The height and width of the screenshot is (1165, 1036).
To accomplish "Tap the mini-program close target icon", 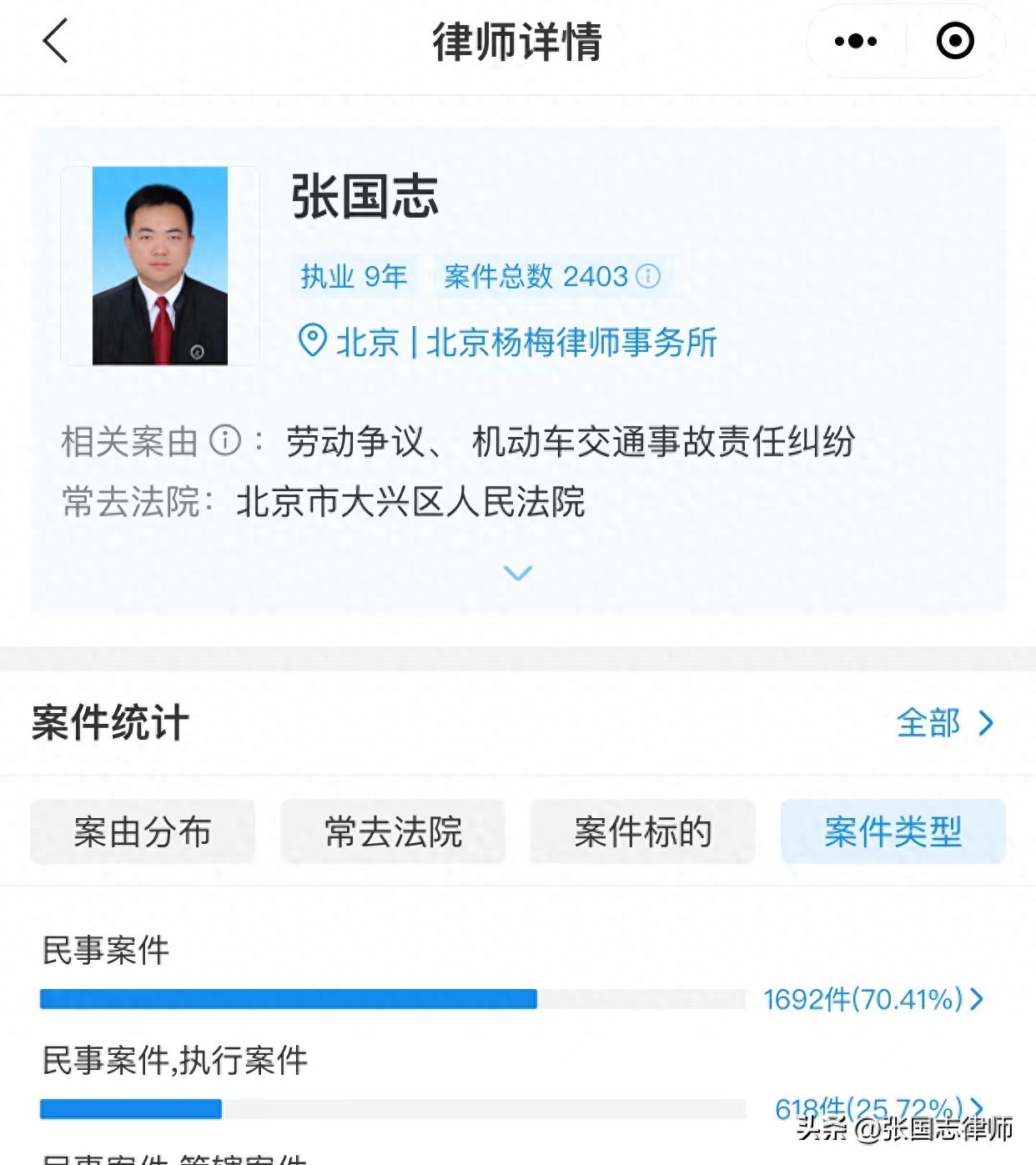I will click(955, 41).
